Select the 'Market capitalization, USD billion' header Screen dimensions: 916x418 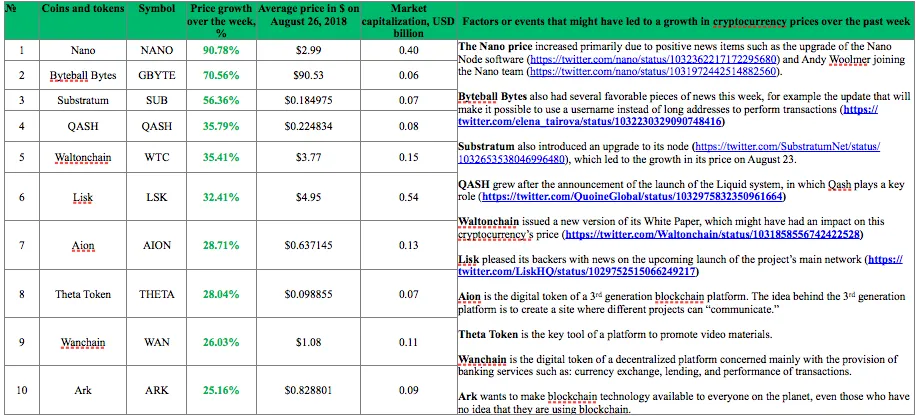tap(408, 21)
